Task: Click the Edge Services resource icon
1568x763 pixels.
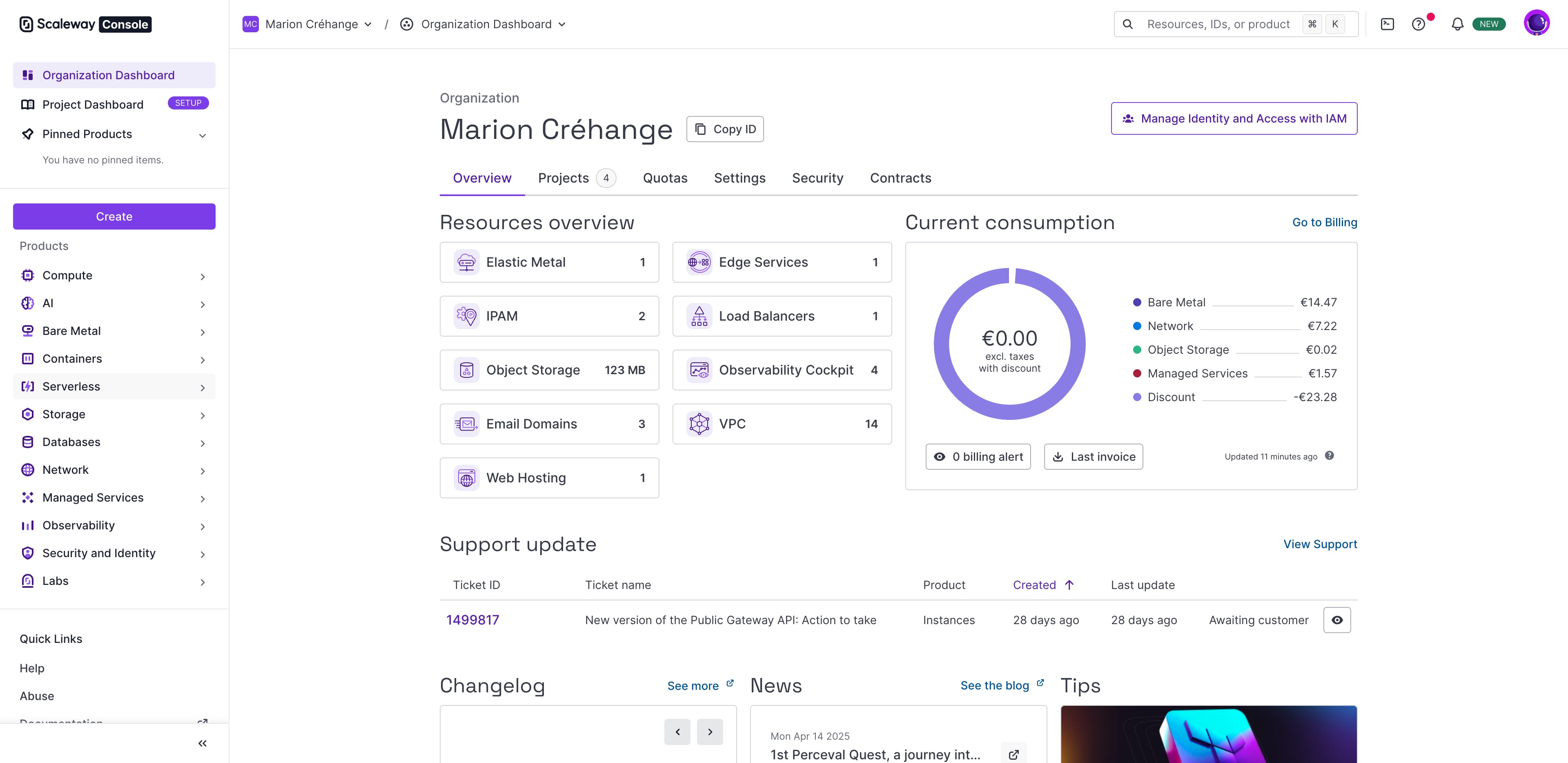Action: [x=699, y=263]
